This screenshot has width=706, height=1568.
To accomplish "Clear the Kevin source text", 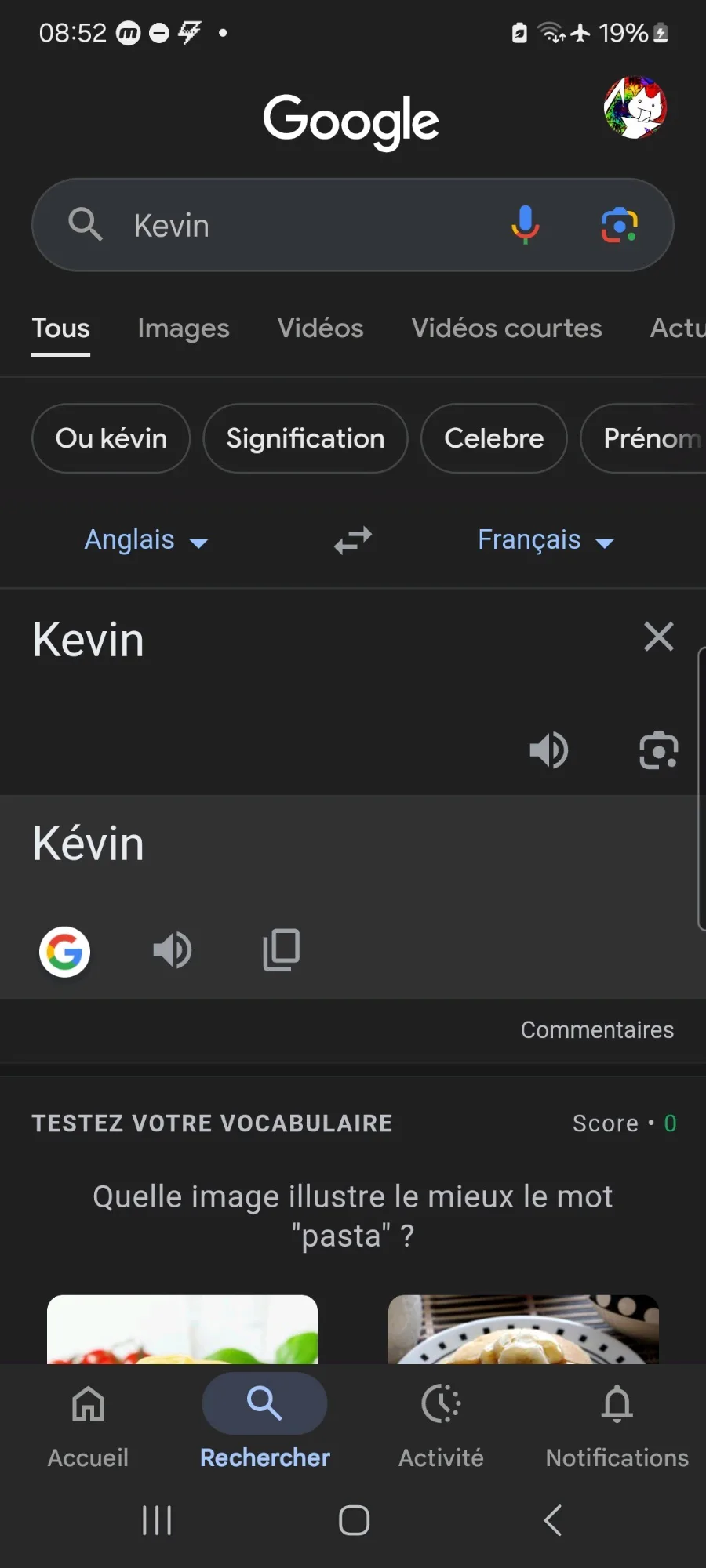I will pyautogui.click(x=659, y=637).
